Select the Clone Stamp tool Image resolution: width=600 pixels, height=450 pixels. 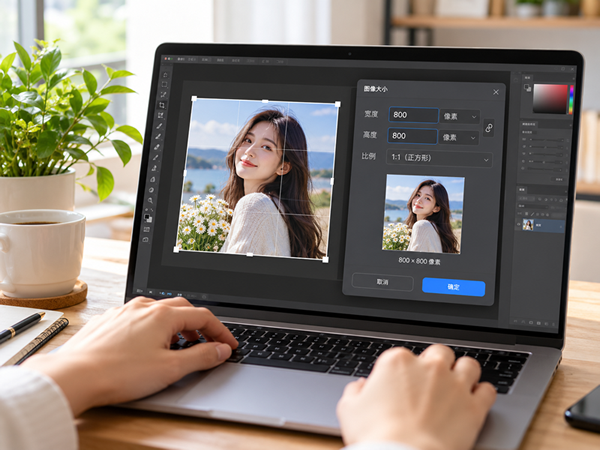click(x=154, y=168)
